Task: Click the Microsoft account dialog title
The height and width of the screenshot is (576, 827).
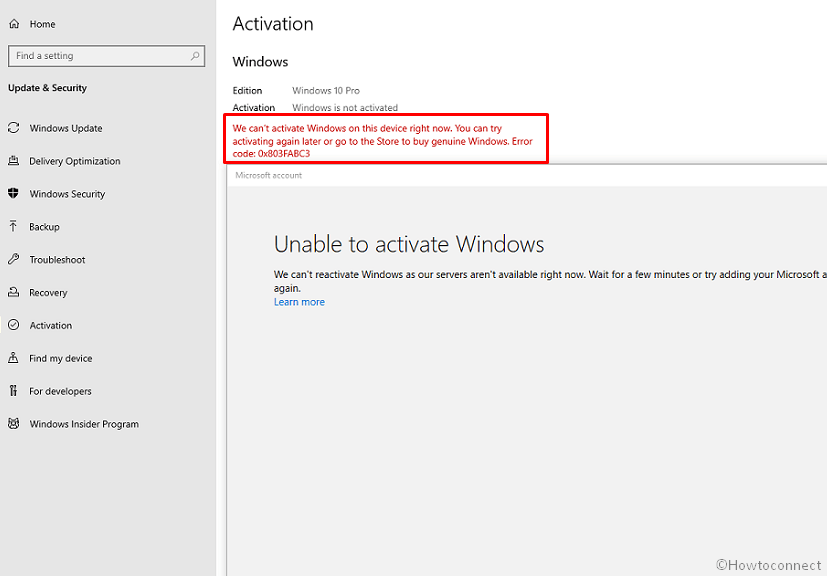Action: (268, 175)
